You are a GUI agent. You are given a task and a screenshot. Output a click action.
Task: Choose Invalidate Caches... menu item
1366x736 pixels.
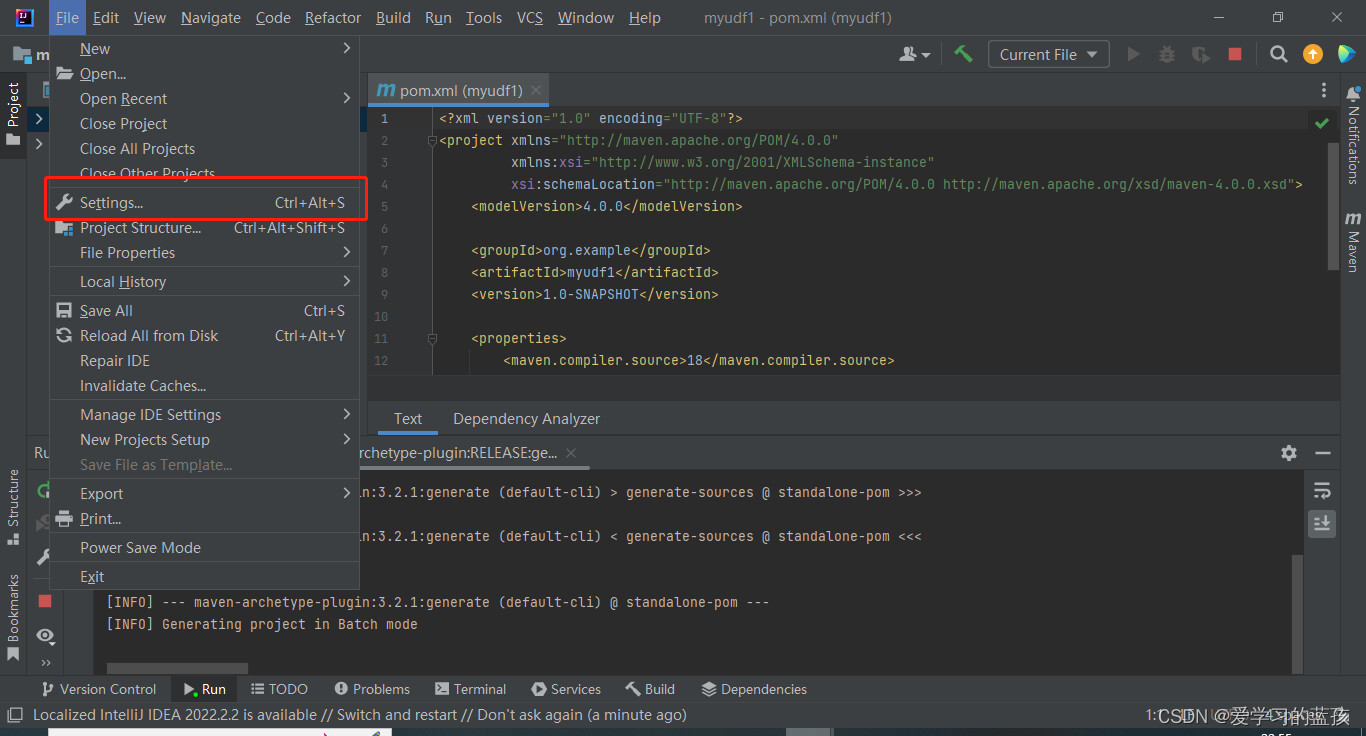pos(204,386)
